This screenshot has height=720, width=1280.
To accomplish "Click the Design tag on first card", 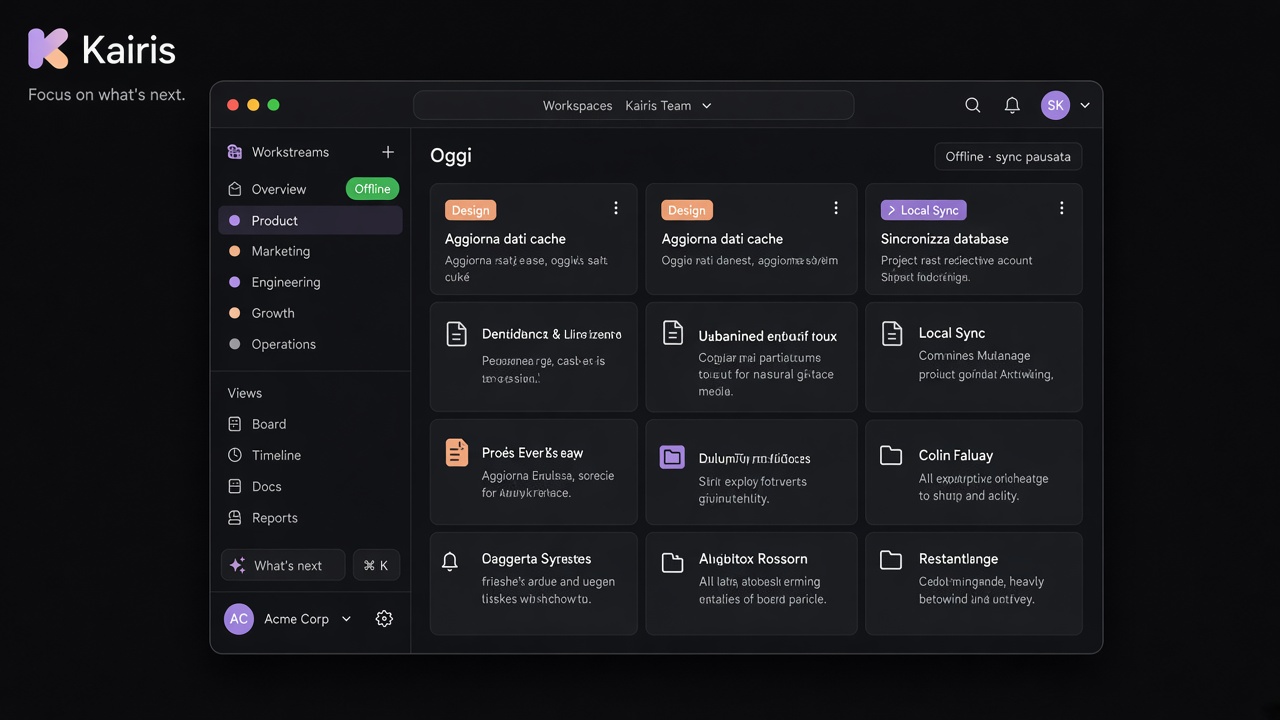I will (x=470, y=210).
